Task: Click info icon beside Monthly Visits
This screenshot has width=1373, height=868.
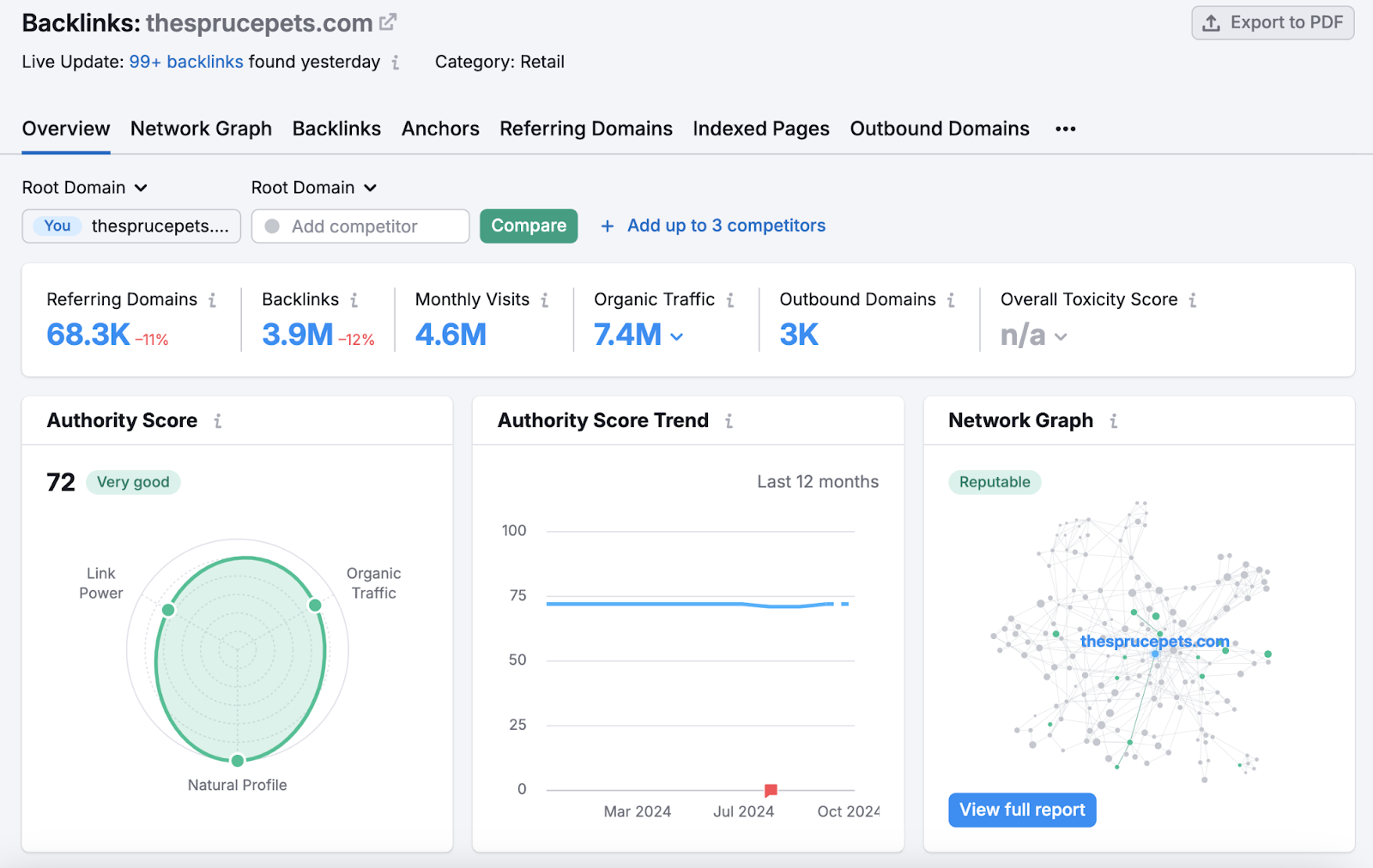Action: 544,300
